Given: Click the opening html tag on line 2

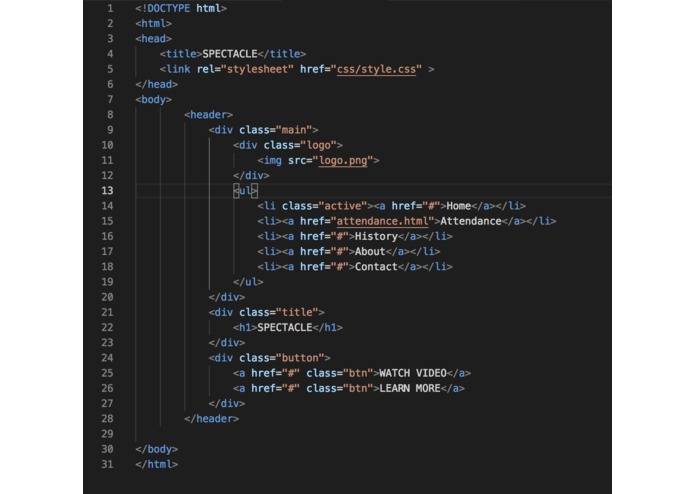Looking at the screenshot, I should click(153, 23).
